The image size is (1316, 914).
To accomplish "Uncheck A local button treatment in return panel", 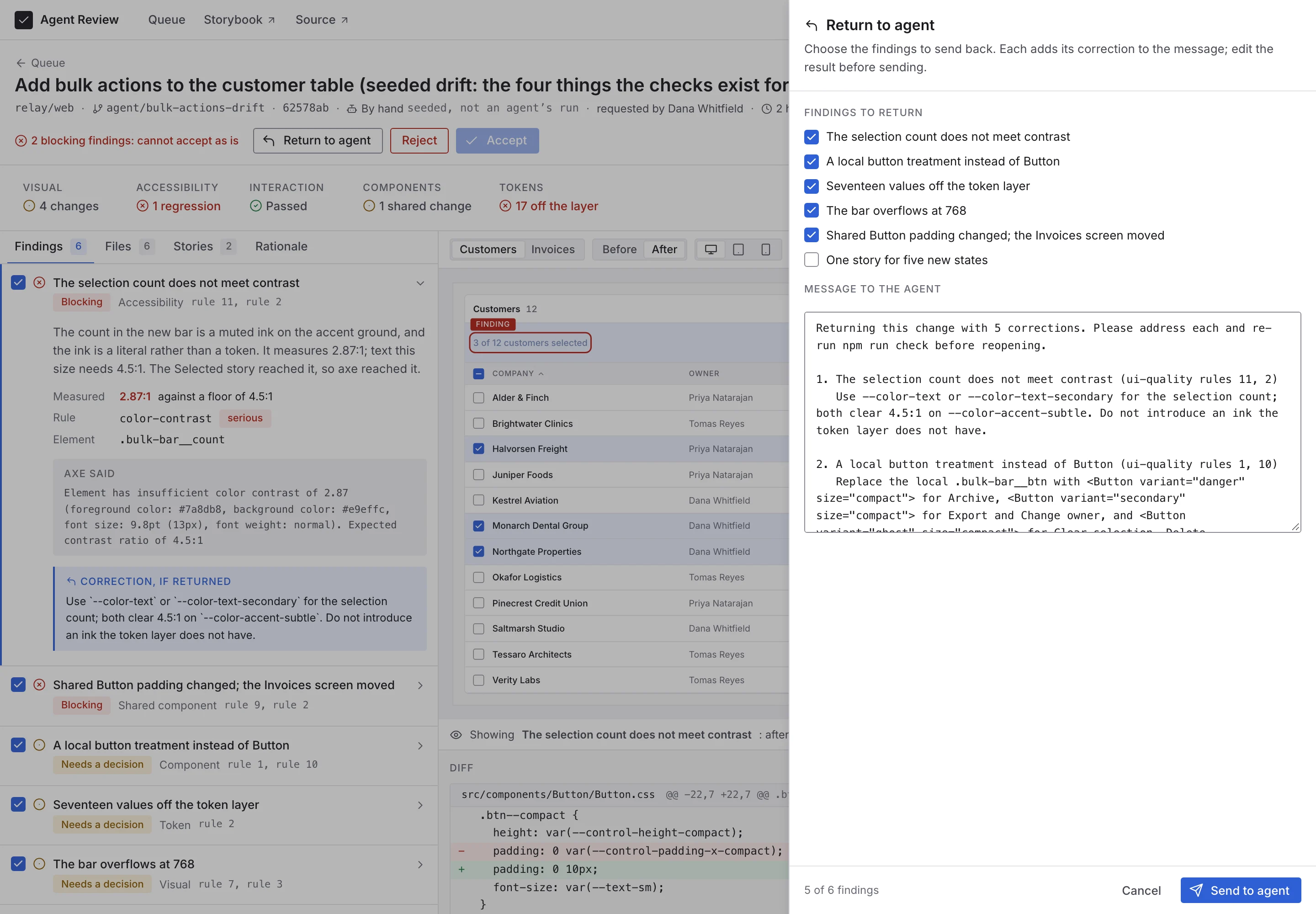I will point(811,161).
